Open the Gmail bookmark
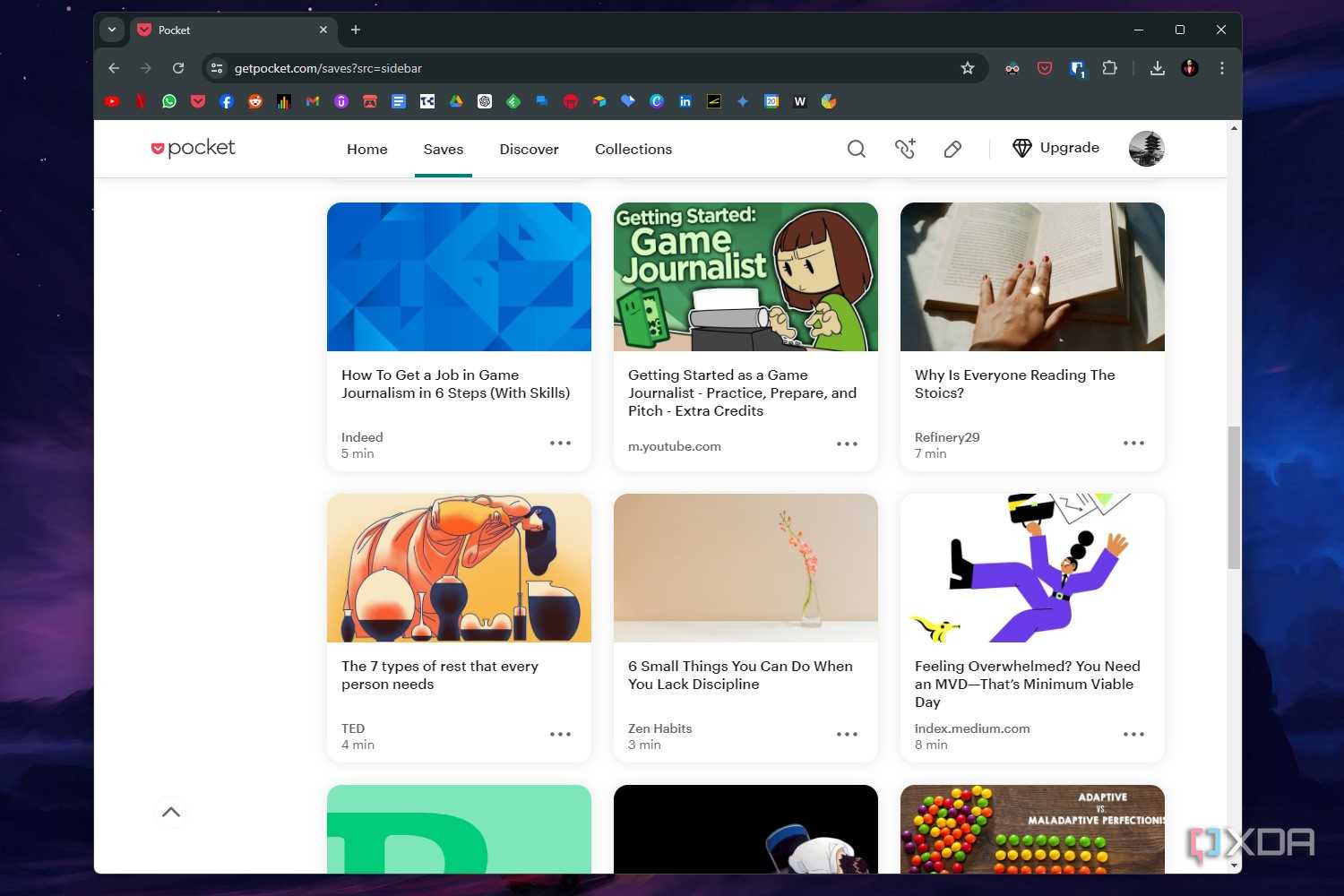1344x896 pixels. point(313,101)
